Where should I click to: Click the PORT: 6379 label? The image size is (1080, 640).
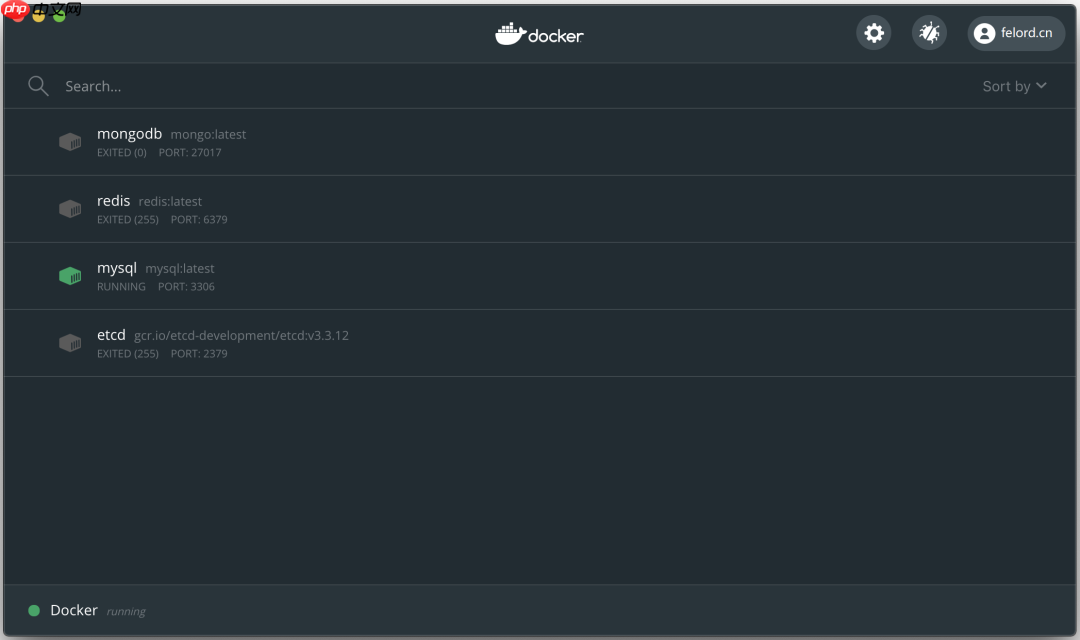(x=199, y=219)
